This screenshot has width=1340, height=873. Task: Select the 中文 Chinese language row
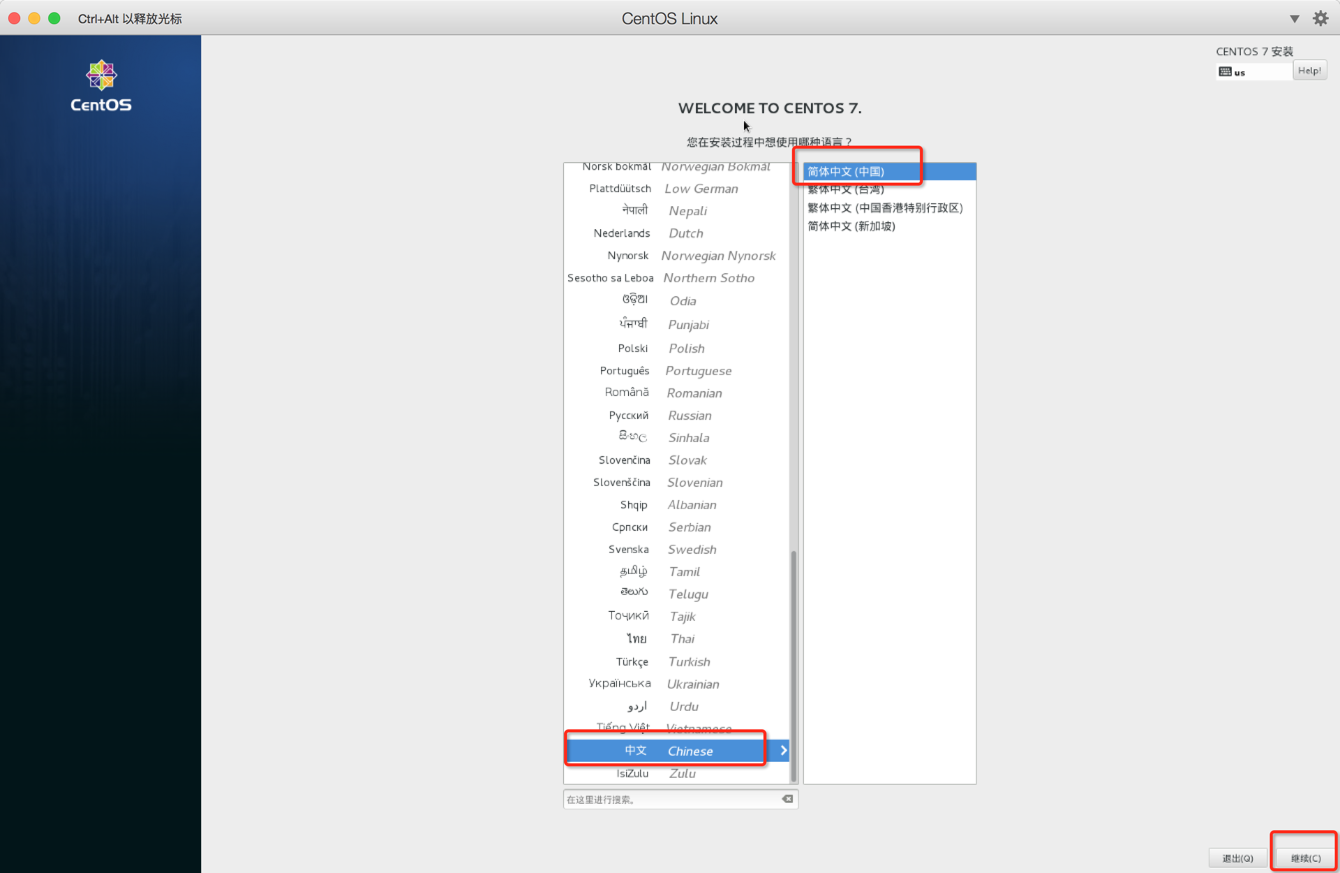[676, 751]
